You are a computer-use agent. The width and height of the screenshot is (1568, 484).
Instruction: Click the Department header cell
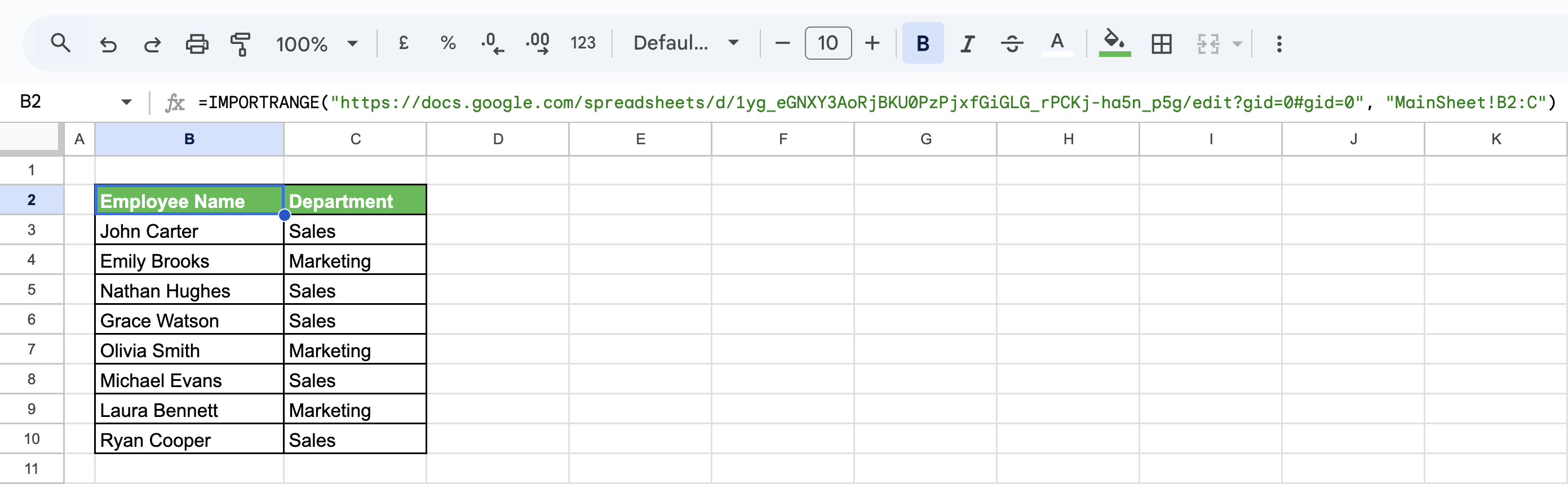[x=355, y=200]
